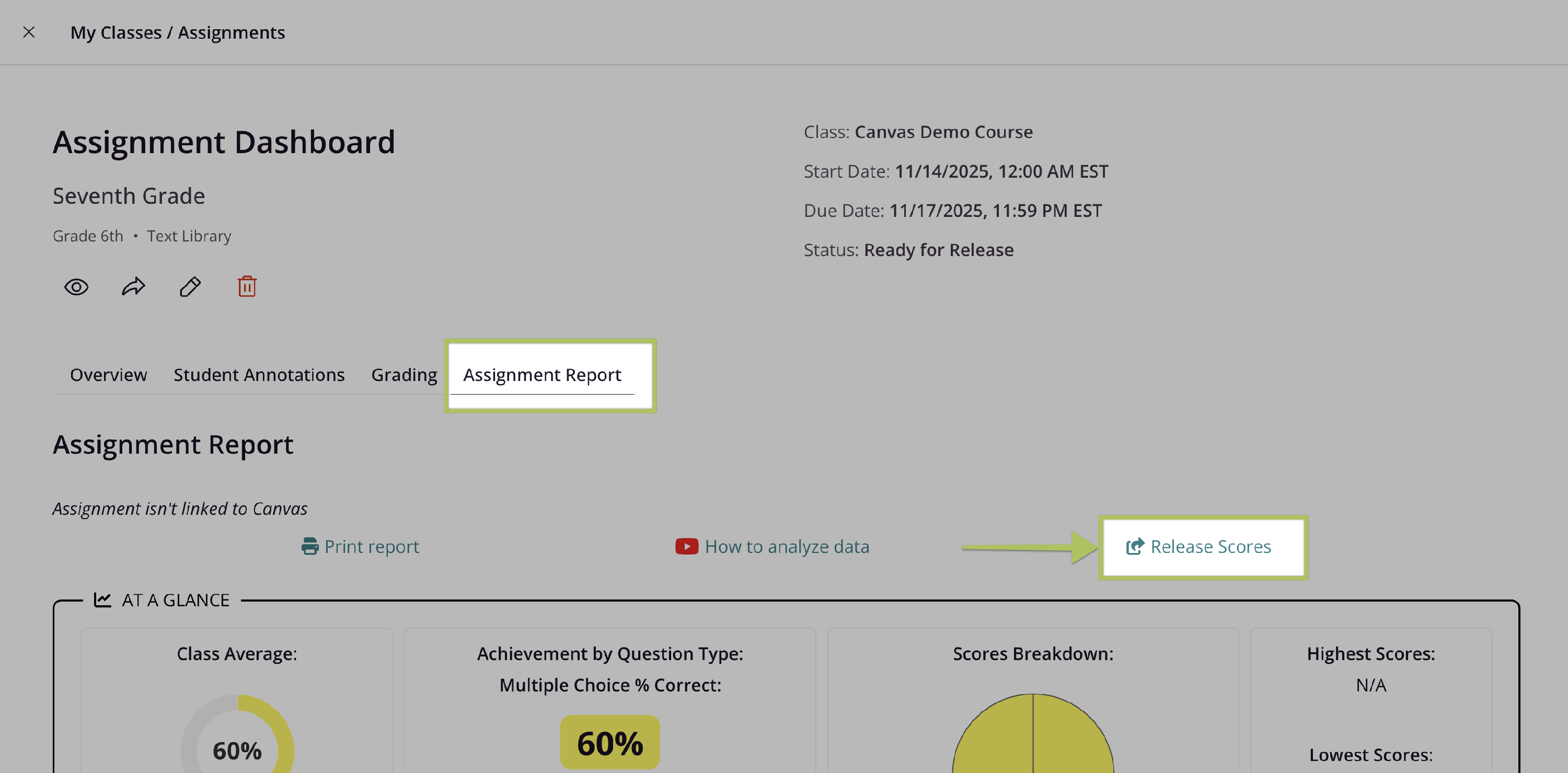Switch to the Overview tab
Viewport: 1568px width, 773px height.
click(108, 374)
